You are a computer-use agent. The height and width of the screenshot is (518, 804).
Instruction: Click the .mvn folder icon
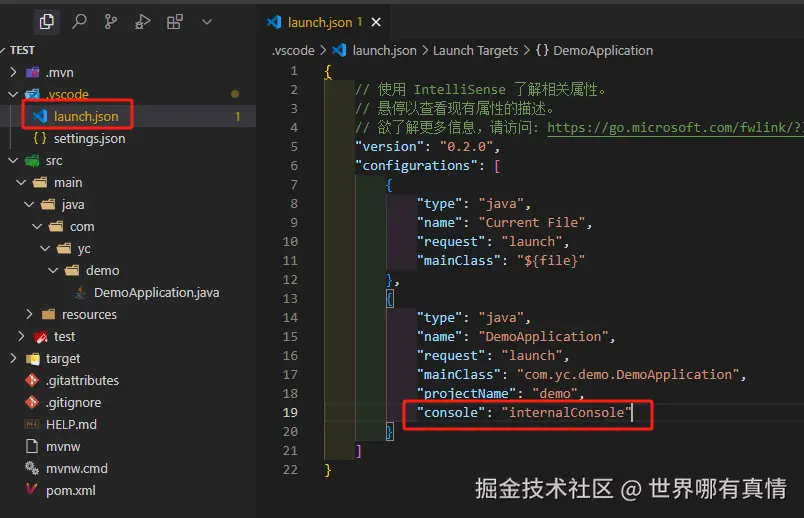(32, 72)
